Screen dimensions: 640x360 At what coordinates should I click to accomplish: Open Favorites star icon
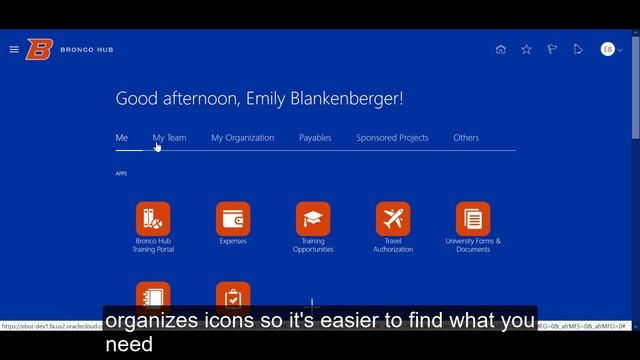point(527,49)
